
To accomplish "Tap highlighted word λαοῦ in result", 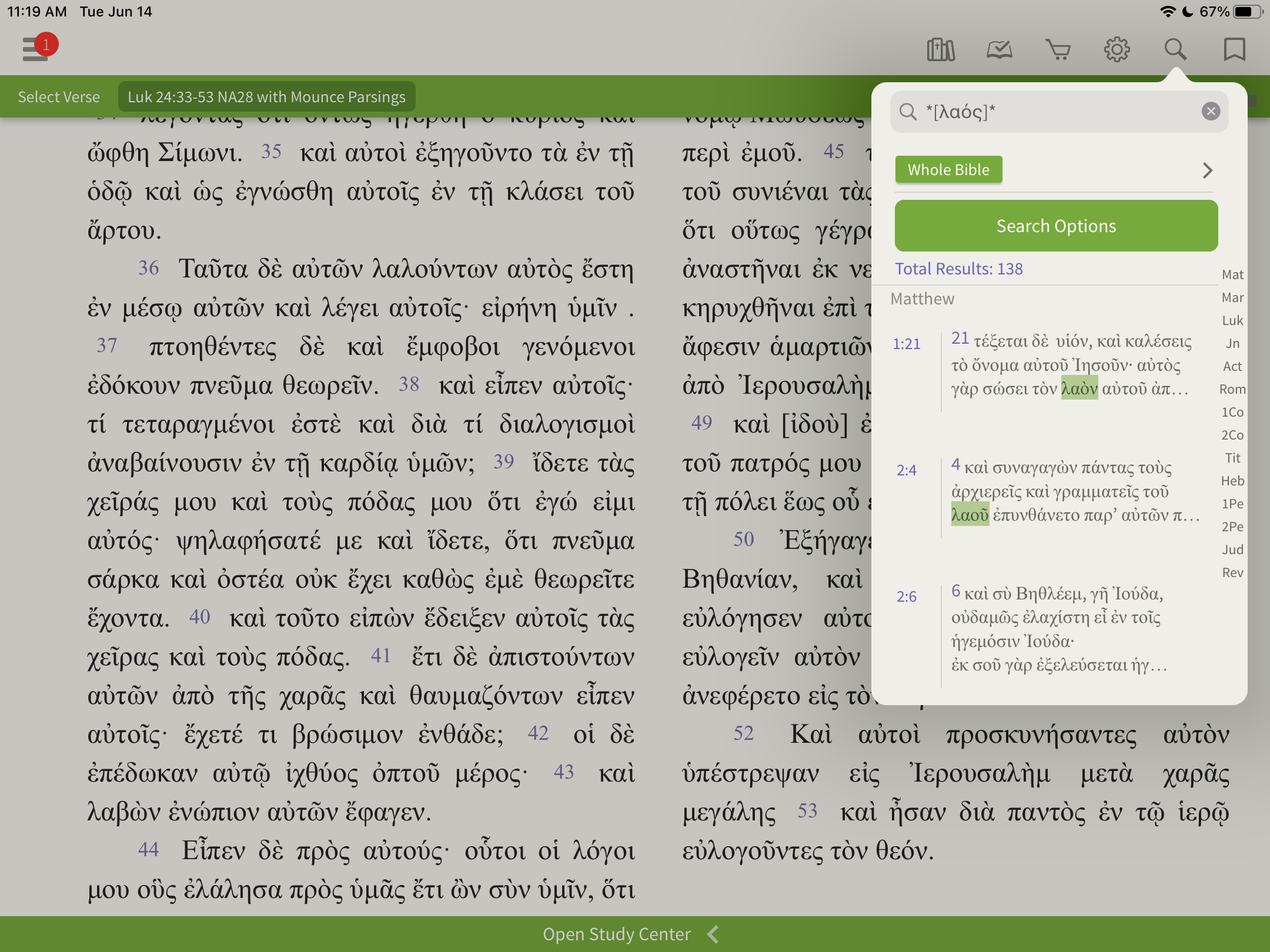I will (970, 515).
